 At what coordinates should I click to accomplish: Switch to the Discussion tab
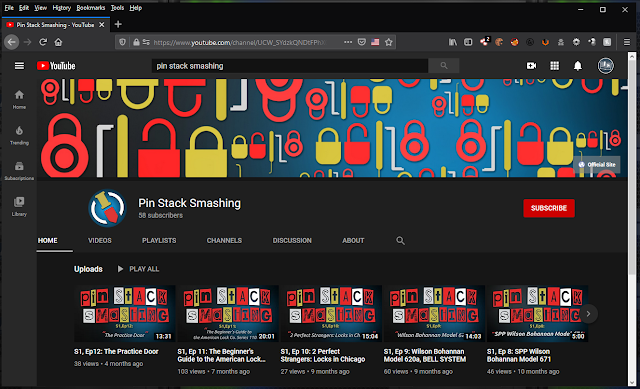coord(292,240)
